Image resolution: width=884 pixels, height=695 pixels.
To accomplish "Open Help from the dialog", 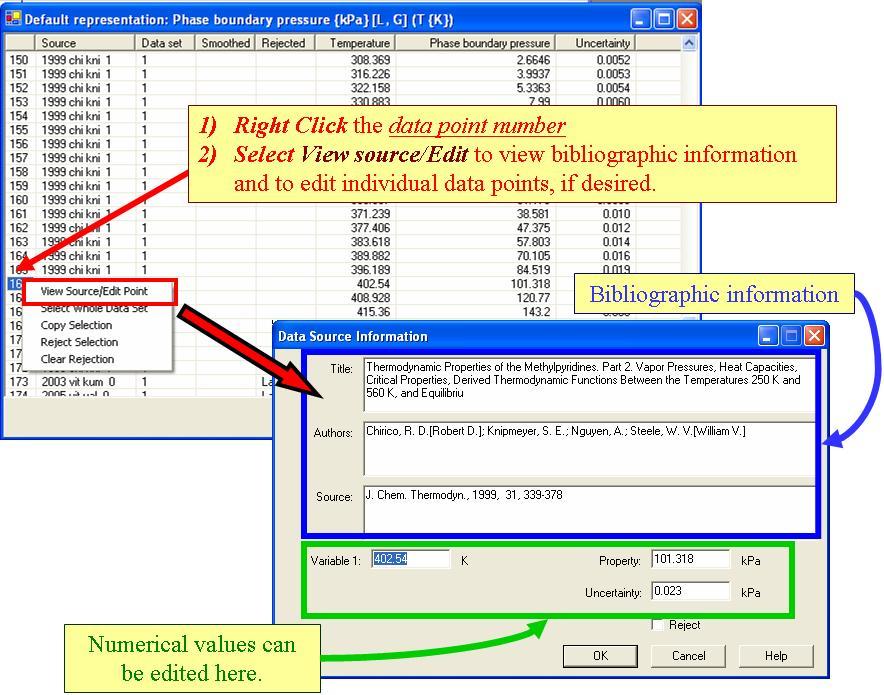I will [x=775, y=656].
